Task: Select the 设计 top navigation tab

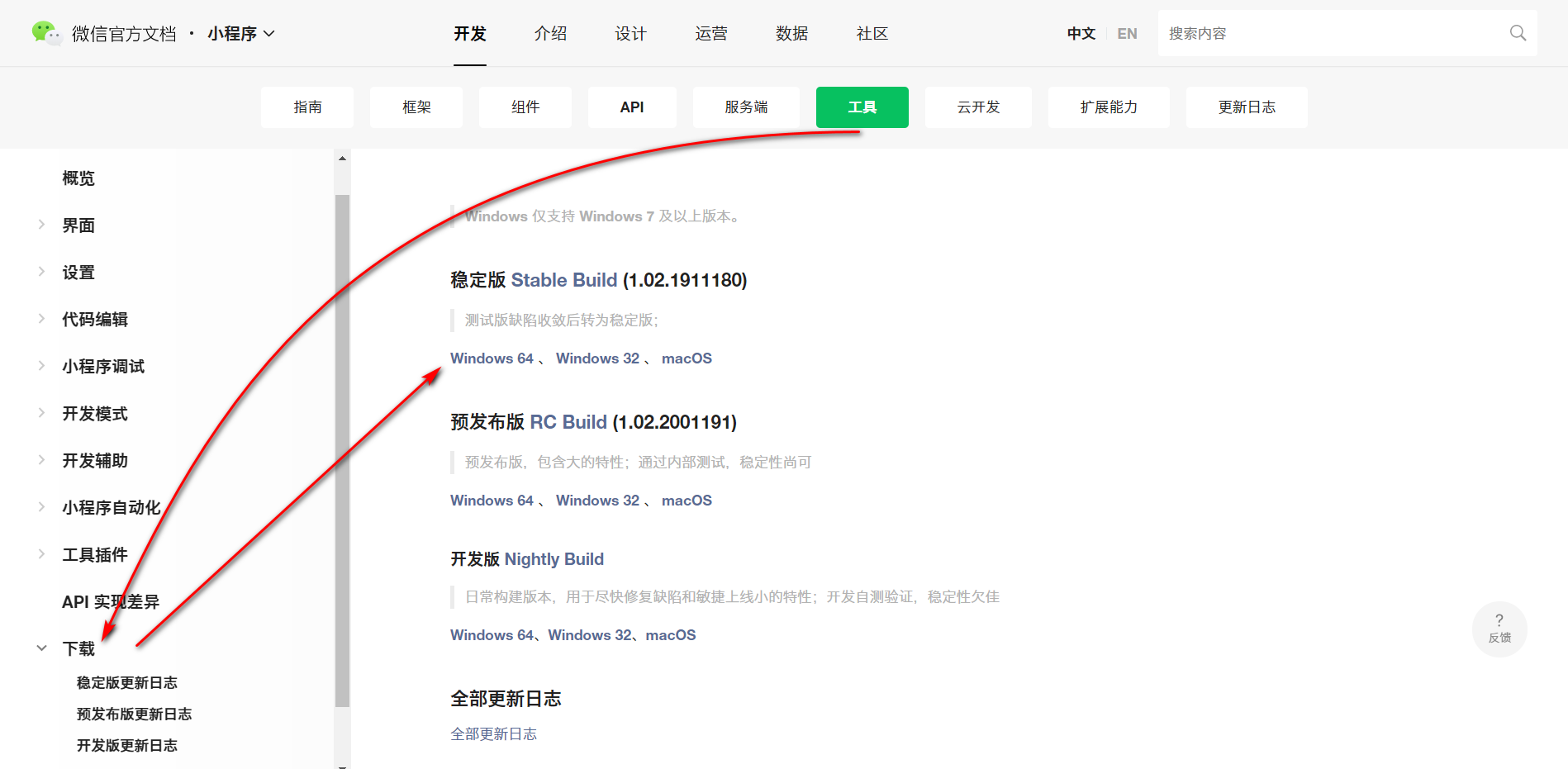Action: (x=630, y=34)
